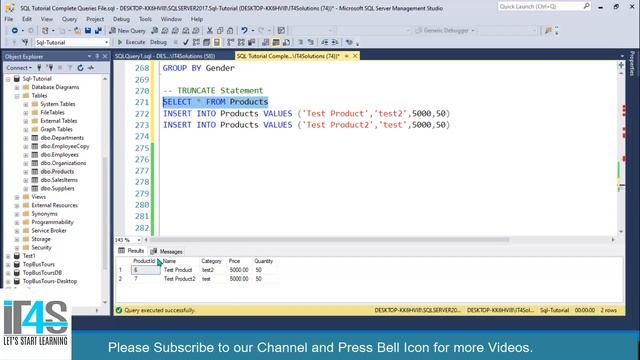Expand the Database Diagrams folder
640x360 pixels.
[x=17, y=87]
